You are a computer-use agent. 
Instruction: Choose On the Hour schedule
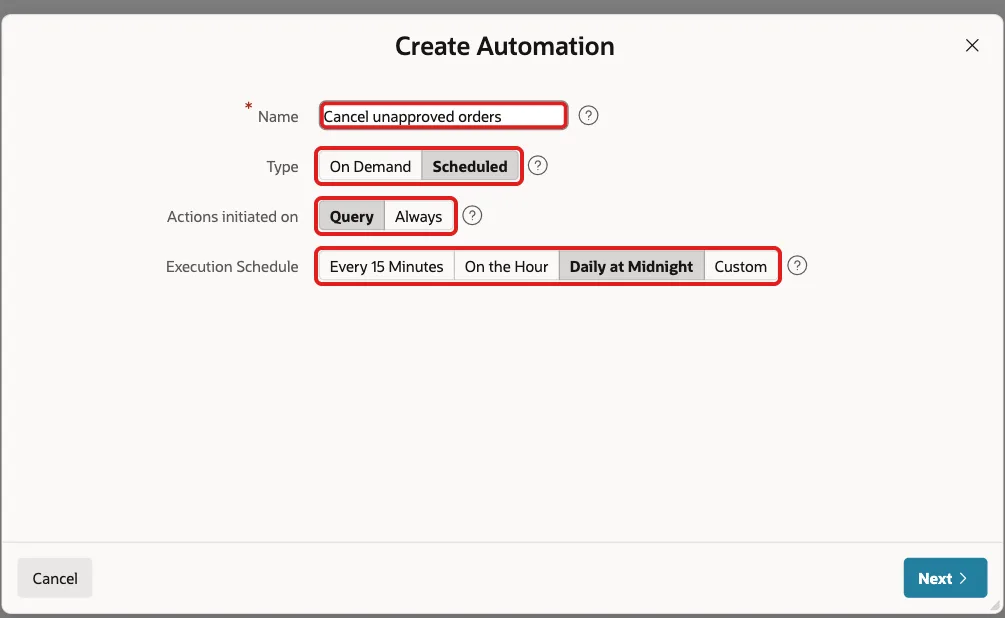506,266
